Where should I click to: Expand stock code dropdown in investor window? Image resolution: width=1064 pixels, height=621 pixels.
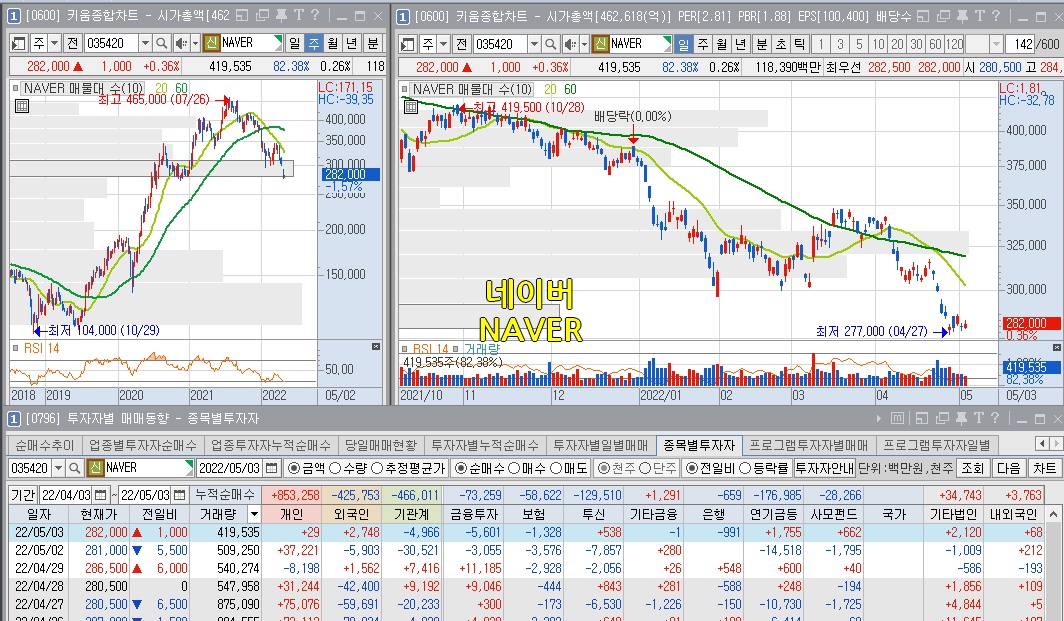pyautogui.click(x=58, y=468)
